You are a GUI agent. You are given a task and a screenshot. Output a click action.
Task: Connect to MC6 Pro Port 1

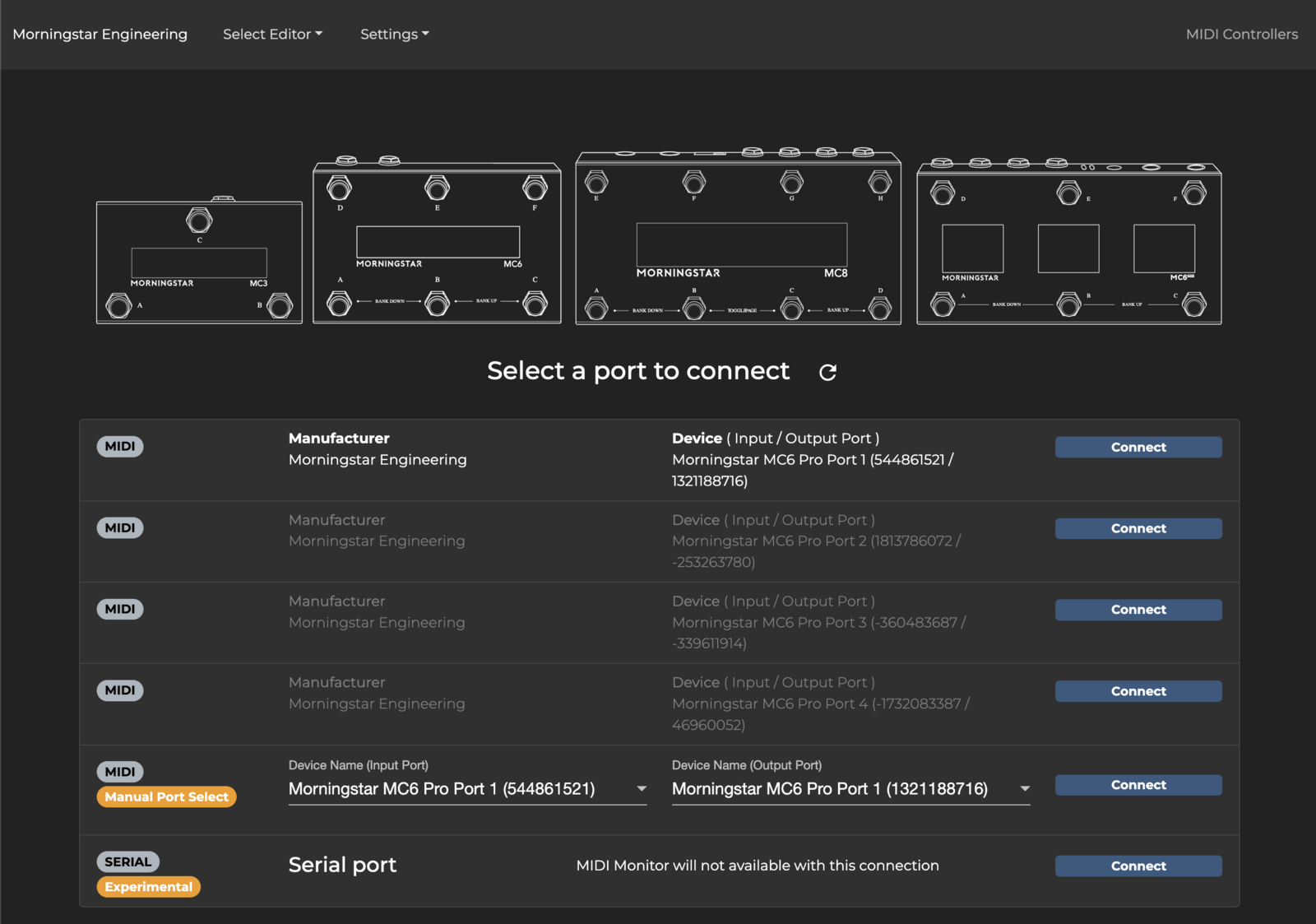click(1138, 447)
